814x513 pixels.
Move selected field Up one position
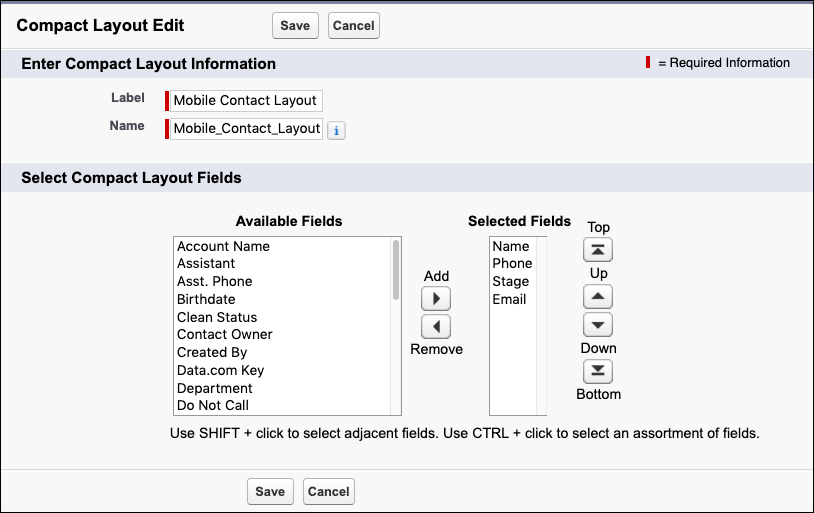tap(598, 297)
